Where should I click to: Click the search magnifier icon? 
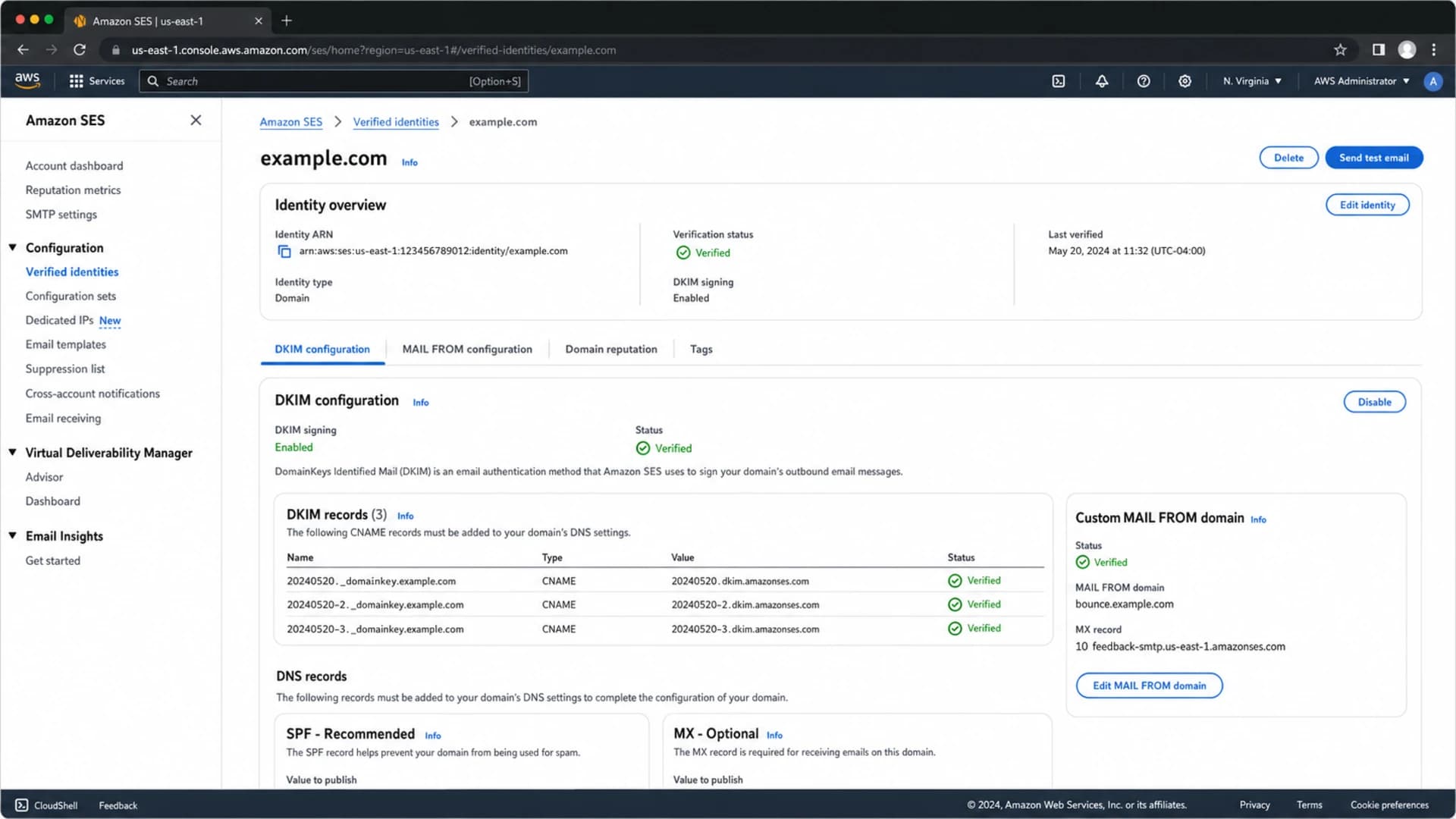[153, 81]
